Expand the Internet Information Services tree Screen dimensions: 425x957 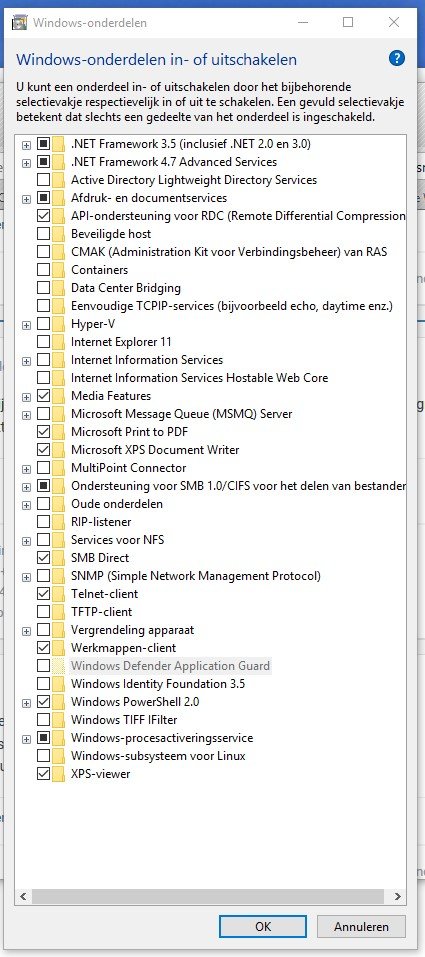pyautogui.click(x=26, y=361)
